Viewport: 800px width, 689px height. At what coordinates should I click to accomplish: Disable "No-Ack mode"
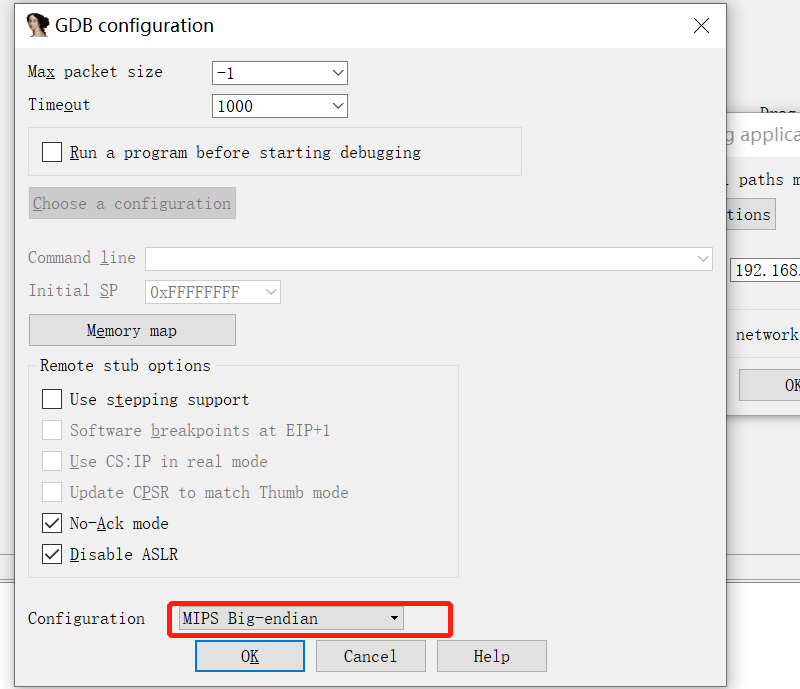coord(51,523)
